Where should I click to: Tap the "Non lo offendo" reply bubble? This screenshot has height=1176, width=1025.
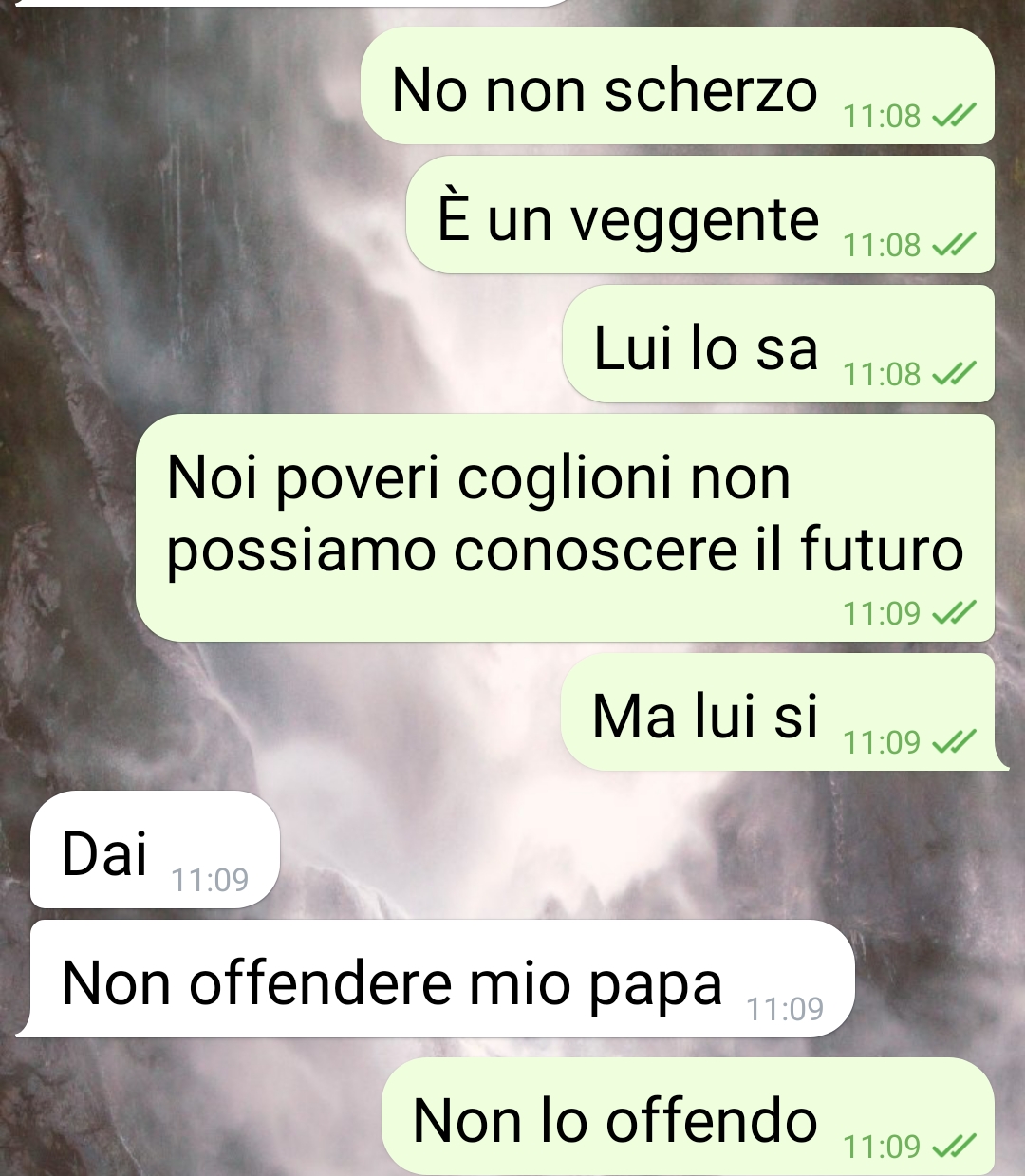[688, 1117]
